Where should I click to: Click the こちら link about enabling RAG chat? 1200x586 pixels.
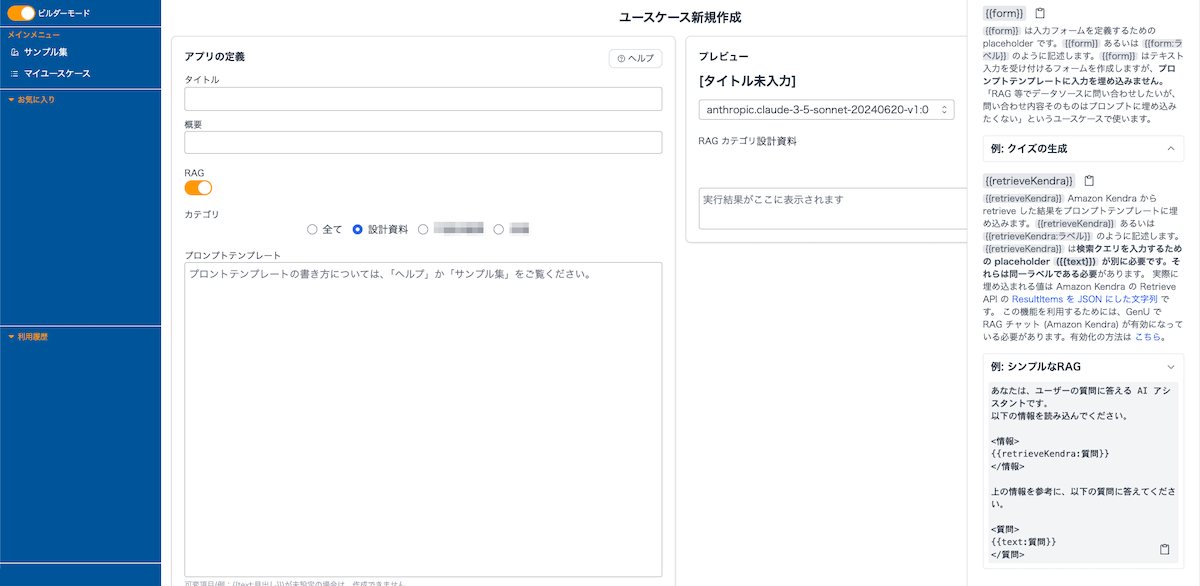(1148, 337)
